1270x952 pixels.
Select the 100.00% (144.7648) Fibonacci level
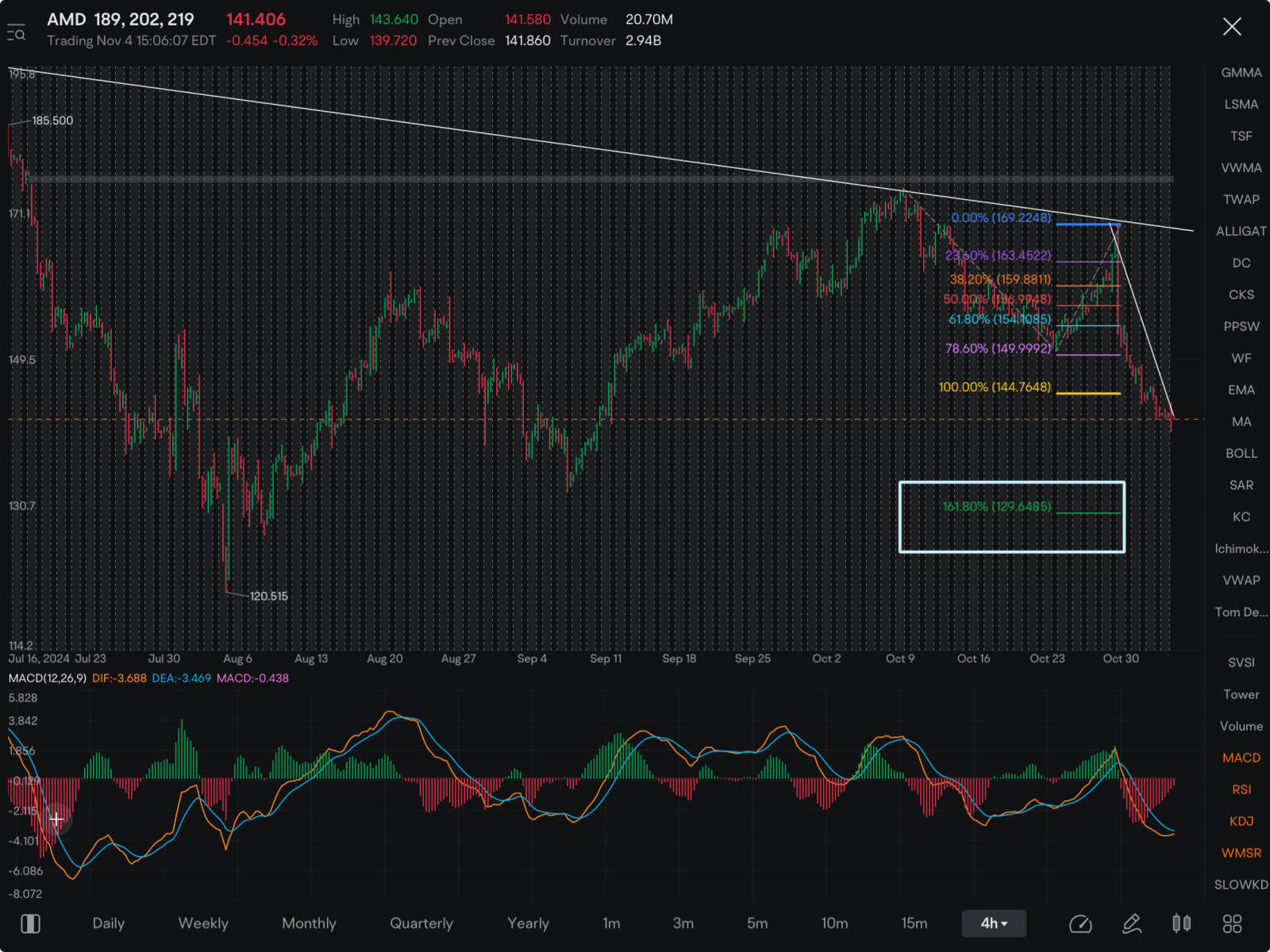(x=995, y=387)
